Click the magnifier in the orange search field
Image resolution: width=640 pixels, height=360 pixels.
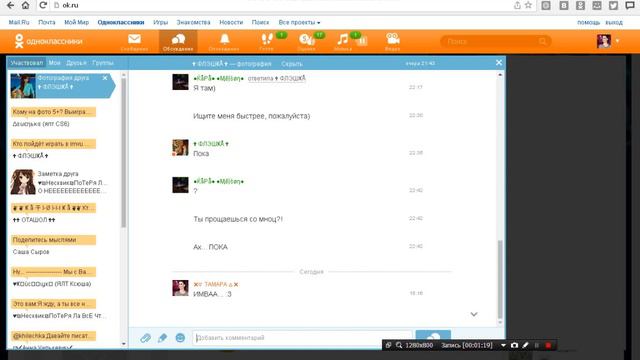(x=542, y=41)
